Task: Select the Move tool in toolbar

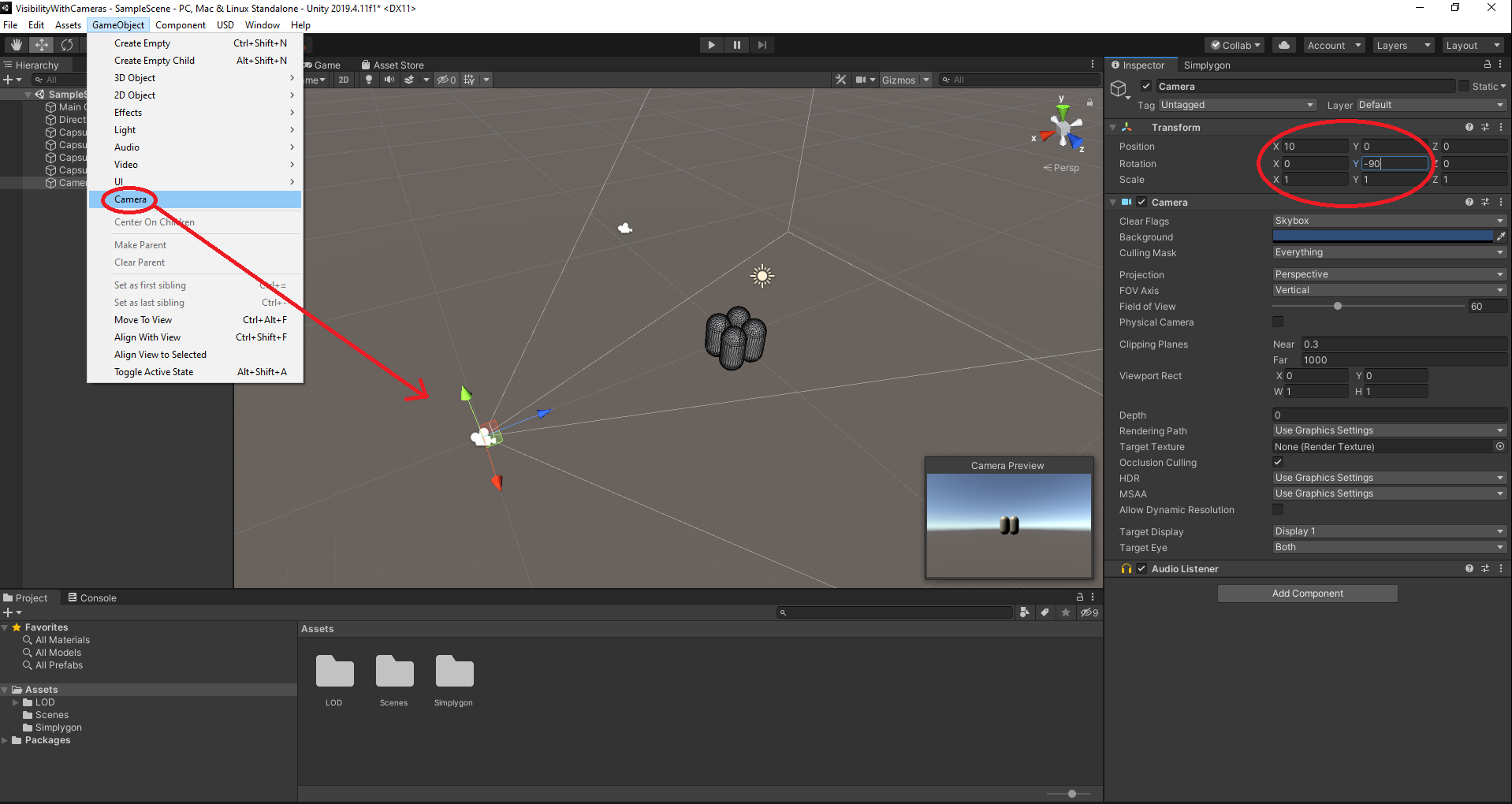Action: click(41, 45)
